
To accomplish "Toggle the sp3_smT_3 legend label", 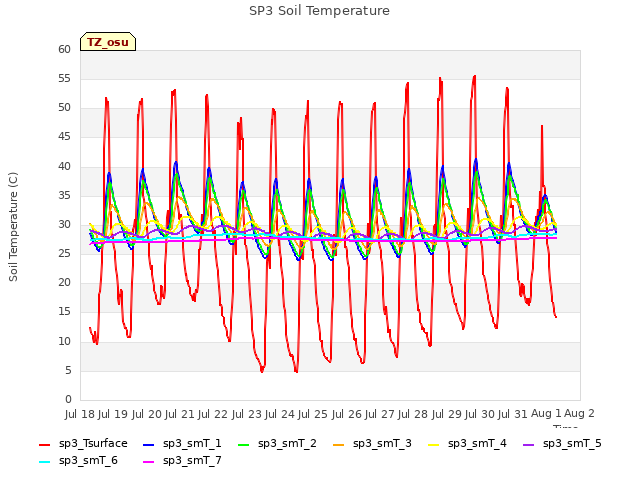I will pyautogui.click(x=382, y=444).
